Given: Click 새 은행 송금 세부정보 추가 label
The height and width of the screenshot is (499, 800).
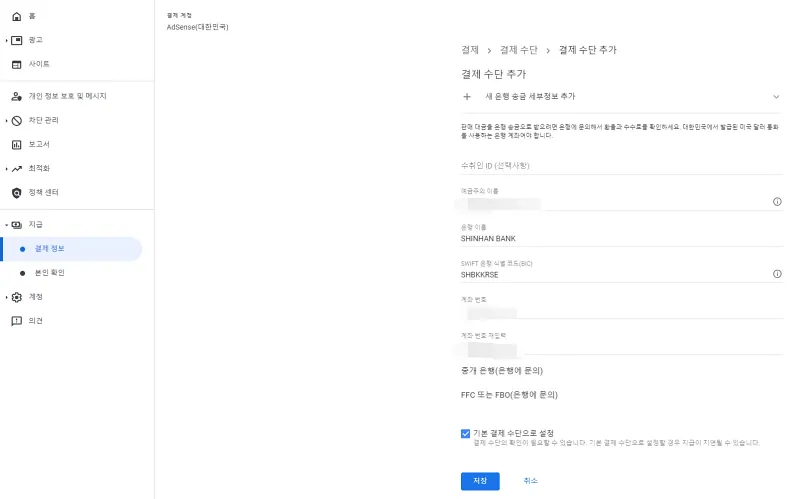Looking at the screenshot, I should point(530,96).
